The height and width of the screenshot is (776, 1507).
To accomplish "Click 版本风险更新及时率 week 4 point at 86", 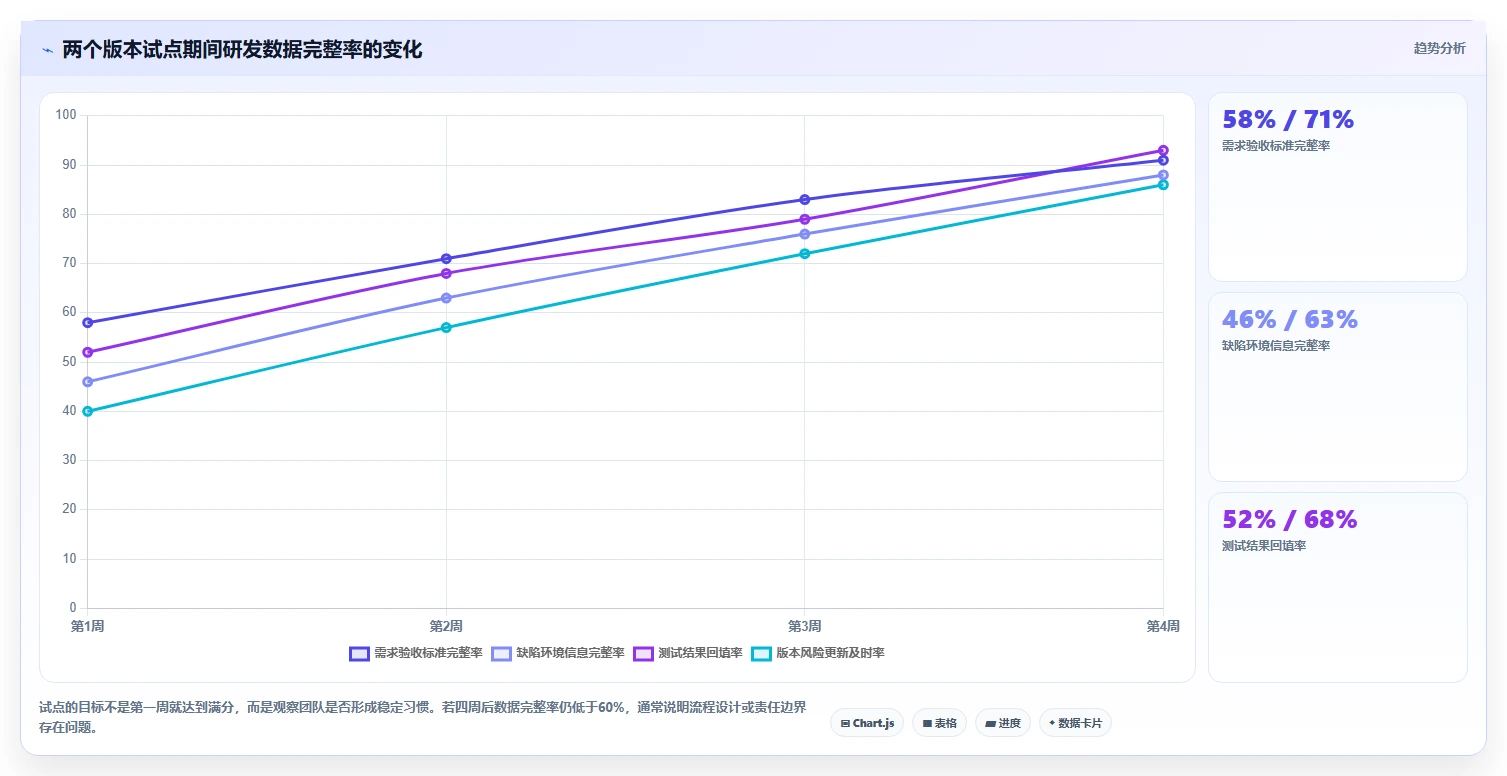I will [x=1163, y=185].
